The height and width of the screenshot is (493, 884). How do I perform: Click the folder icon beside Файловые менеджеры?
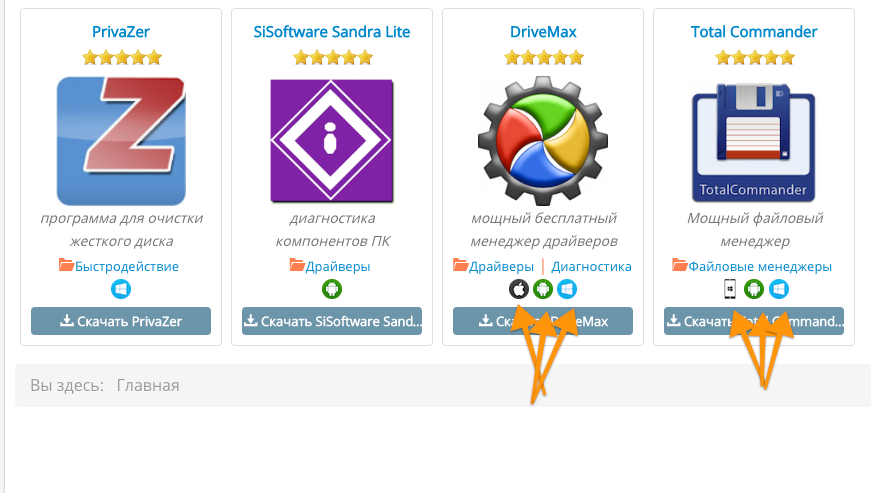[x=680, y=265]
